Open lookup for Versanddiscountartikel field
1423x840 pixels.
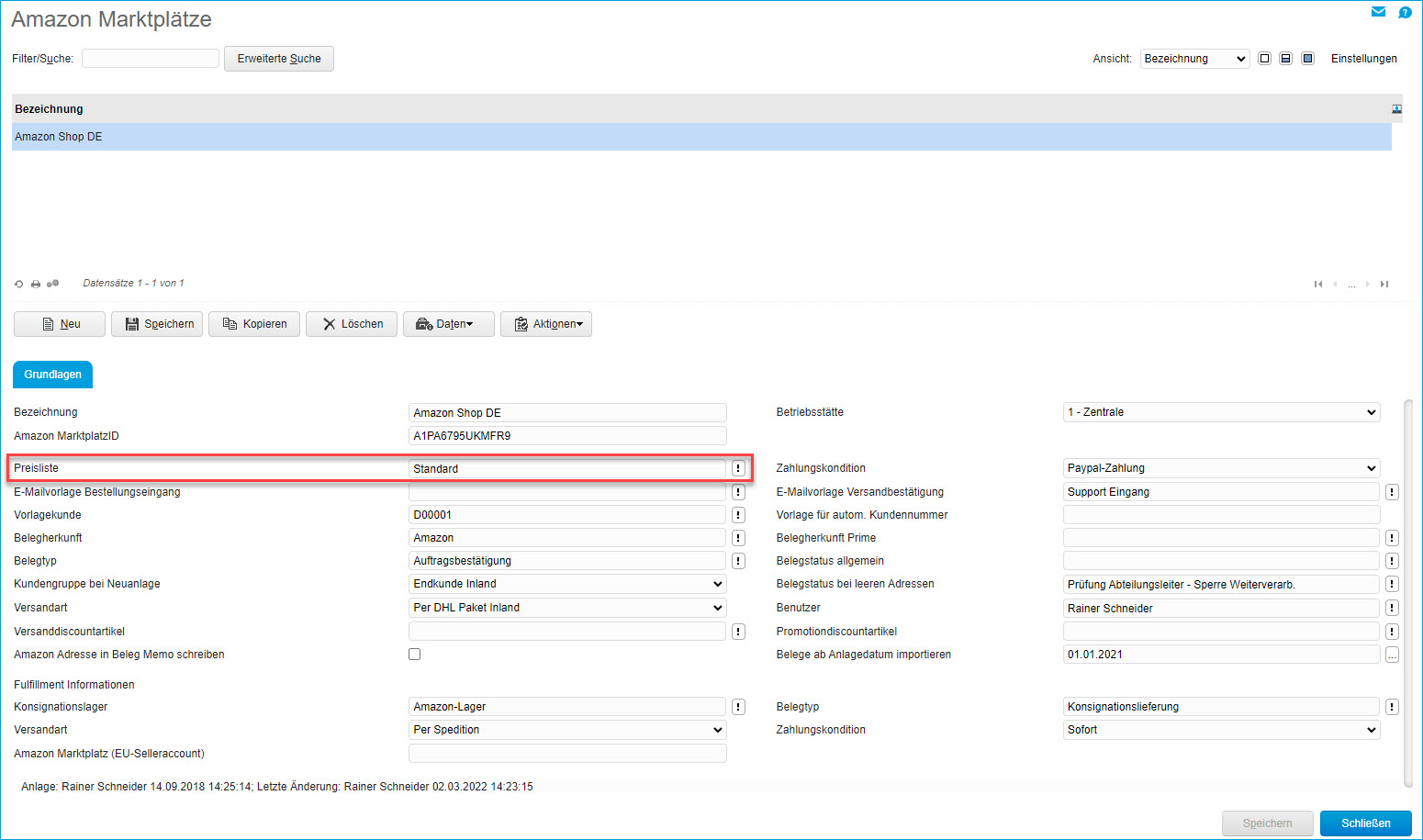point(738,632)
